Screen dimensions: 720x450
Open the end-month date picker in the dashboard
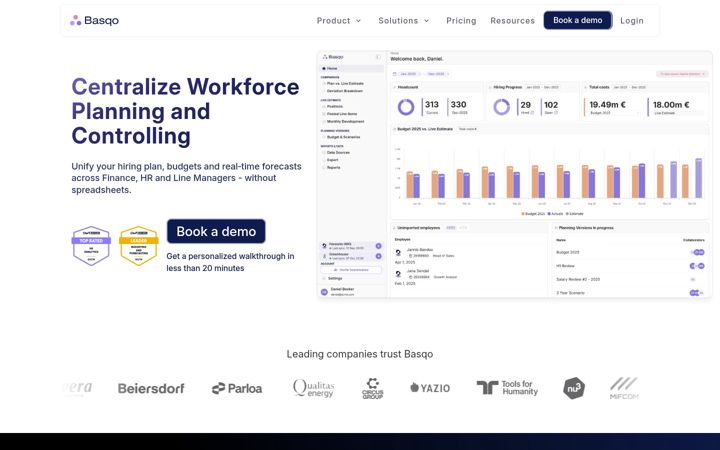pos(437,74)
